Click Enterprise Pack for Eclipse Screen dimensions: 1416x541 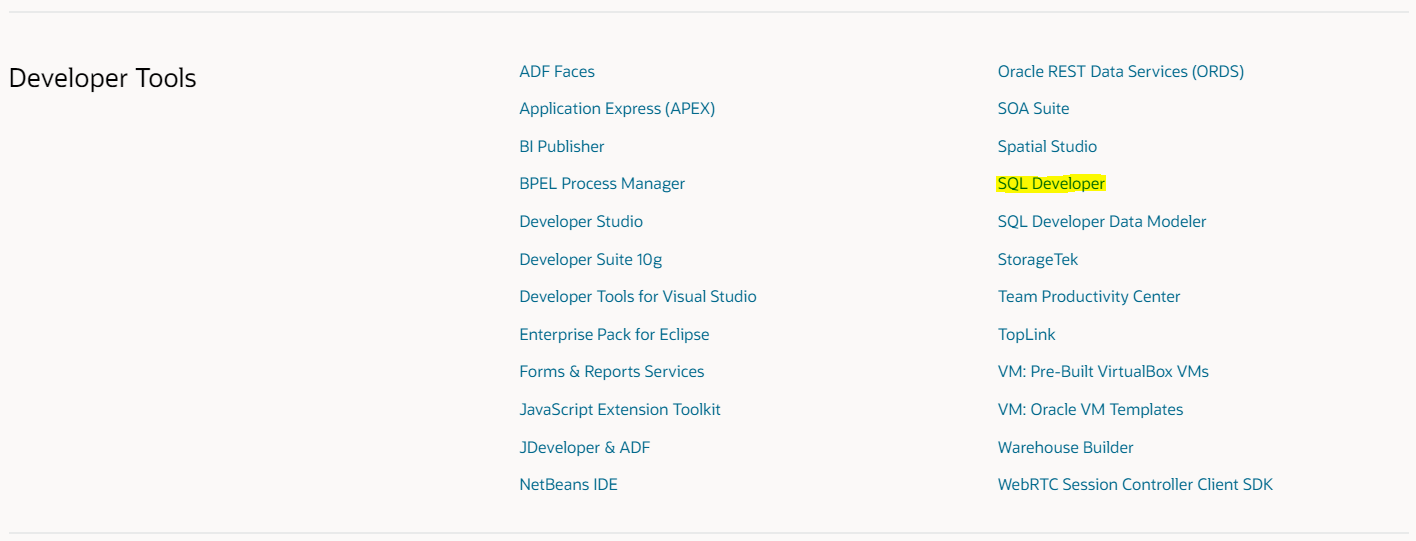(x=614, y=334)
